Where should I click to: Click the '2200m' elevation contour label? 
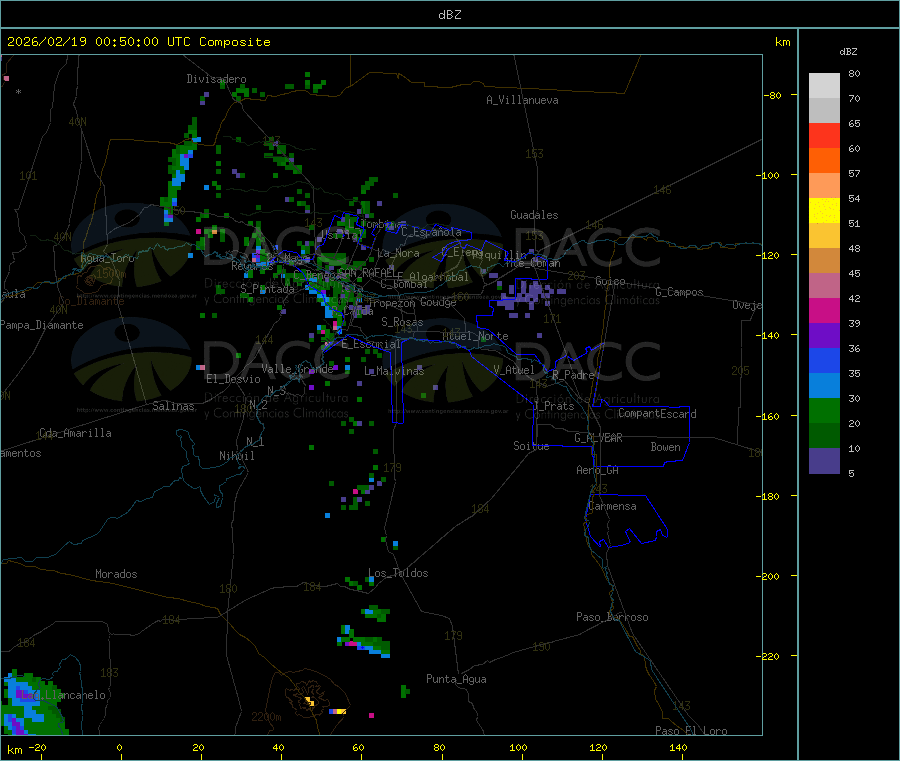pyautogui.click(x=266, y=717)
